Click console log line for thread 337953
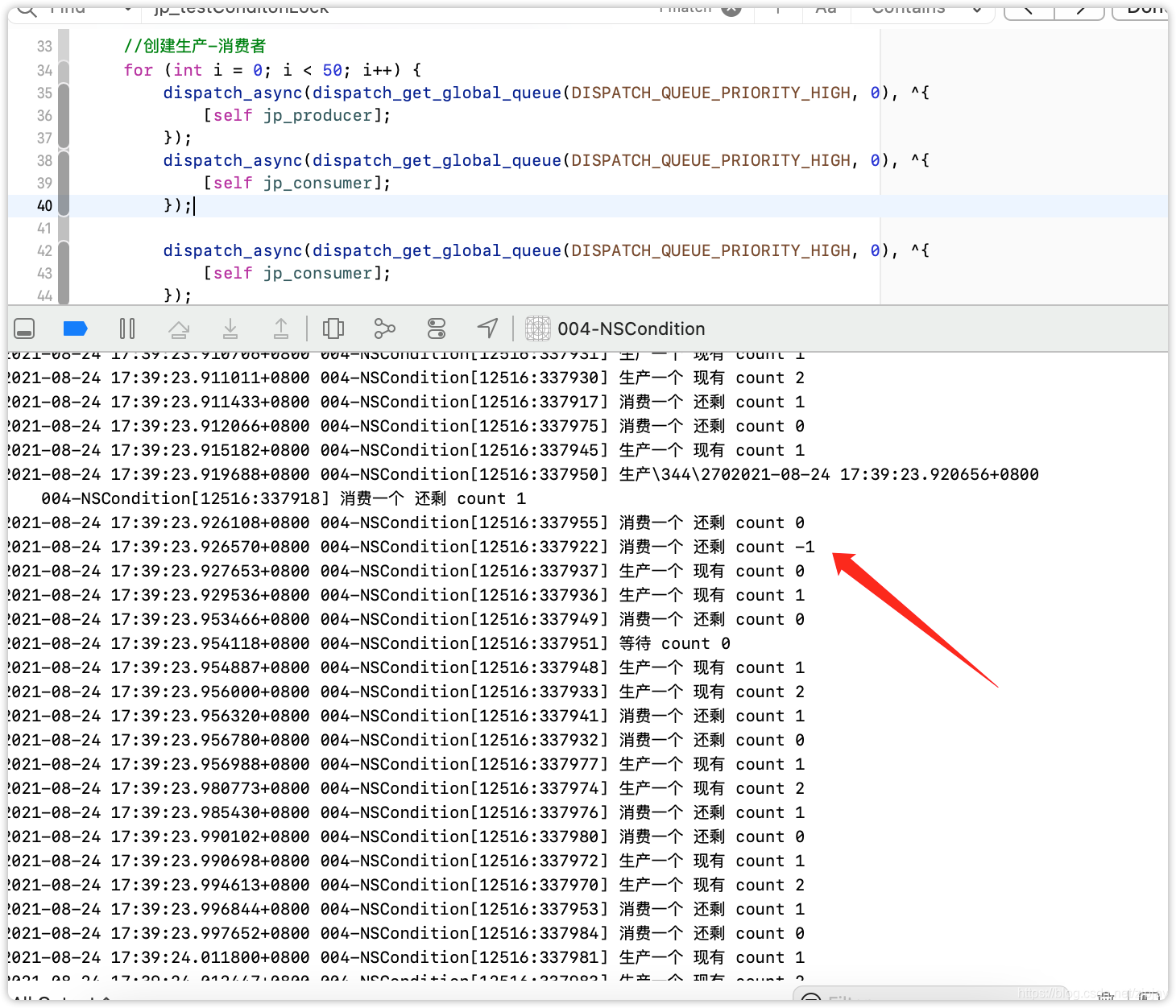Viewport: 1176px width, 1008px height. [406, 909]
